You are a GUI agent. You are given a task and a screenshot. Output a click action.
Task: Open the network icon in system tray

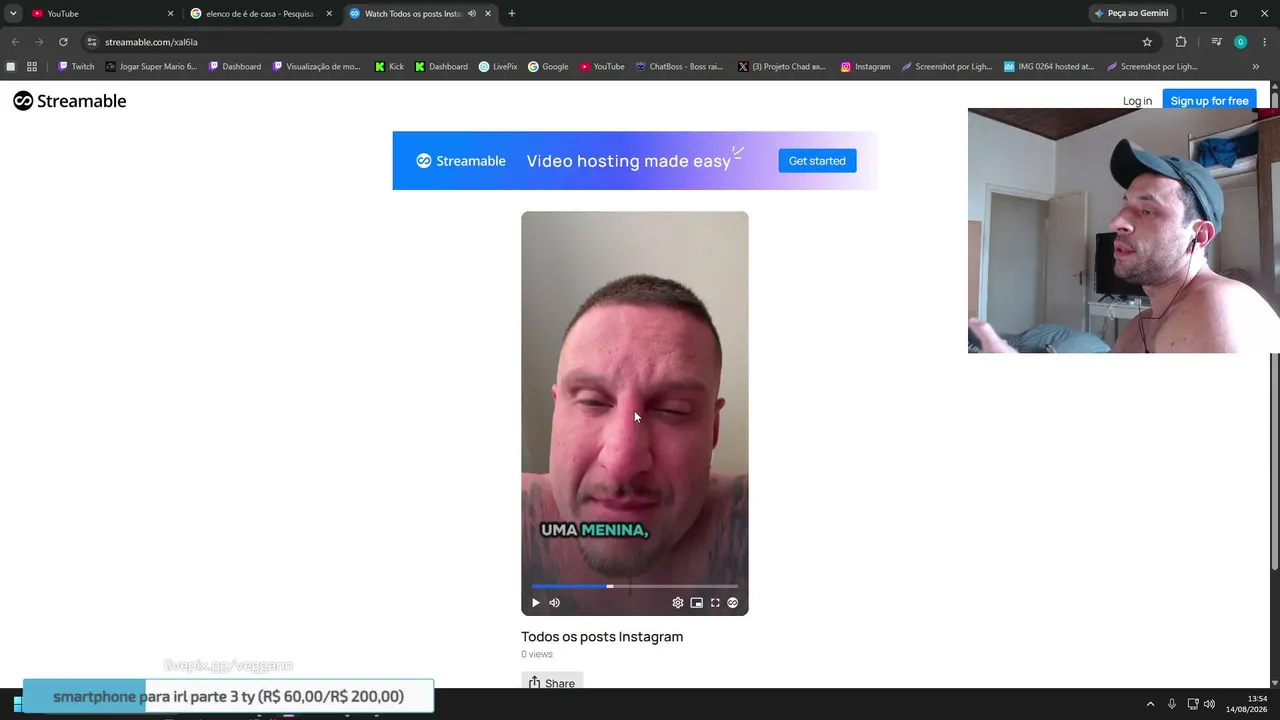tap(1193, 704)
